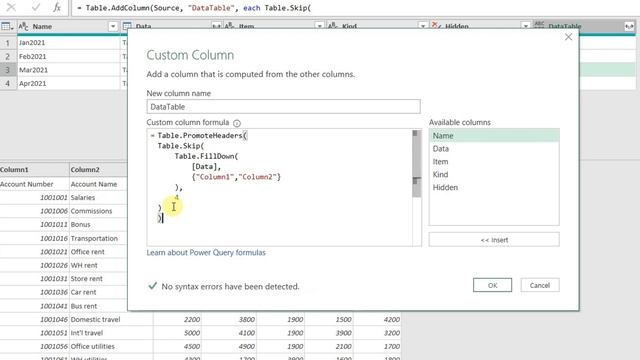Click the Hidden column boolean type icon
This screenshot has height=360, width=640.
coord(436,26)
